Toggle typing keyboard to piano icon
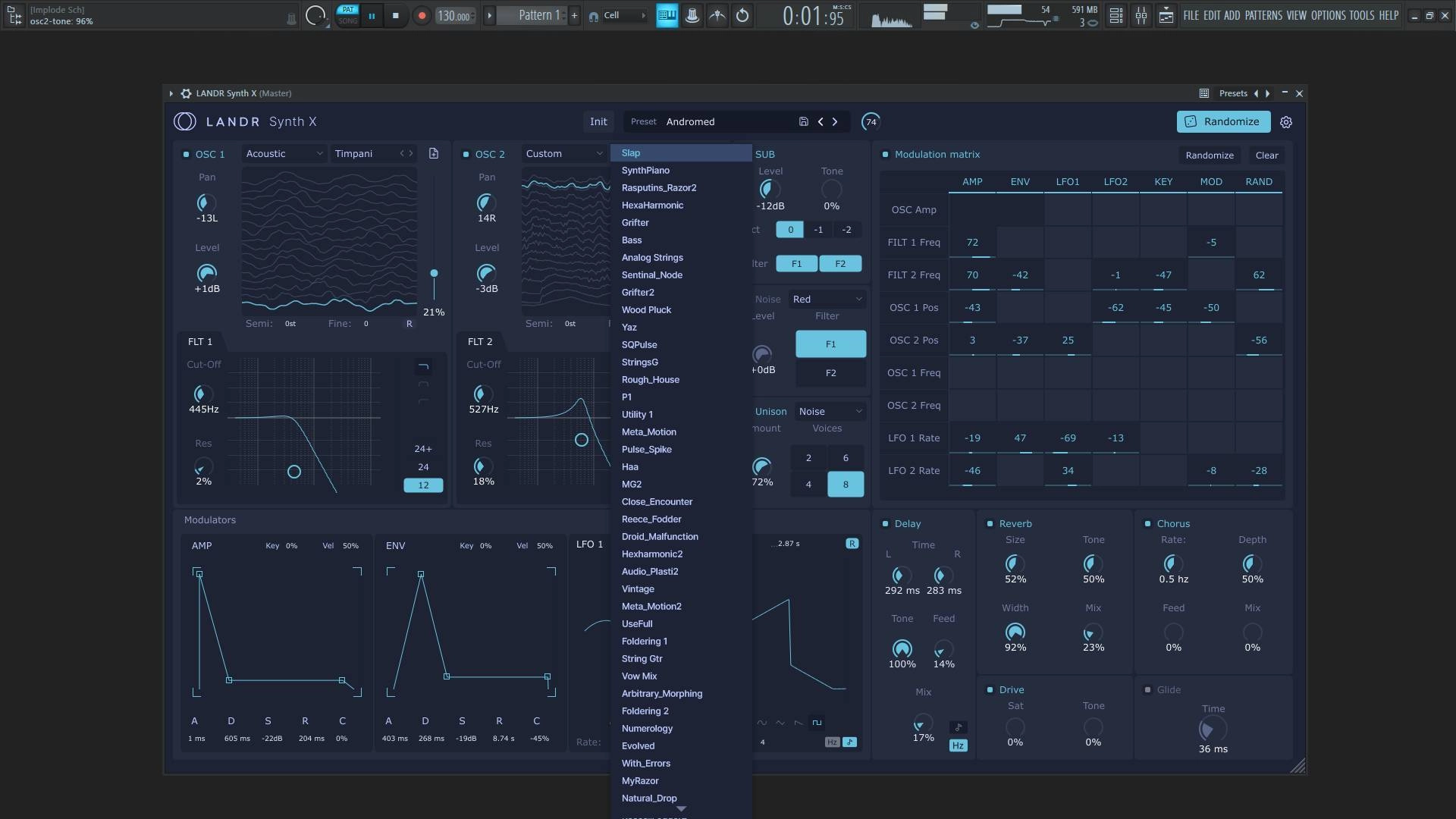 pos(667,15)
